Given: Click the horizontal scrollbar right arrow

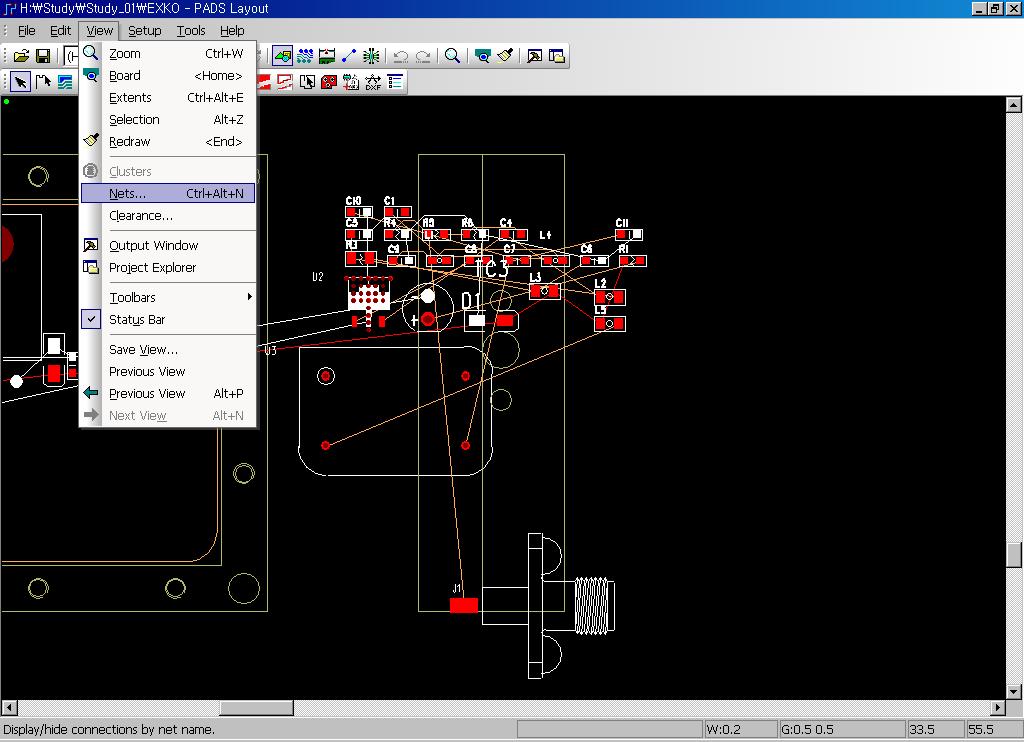Looking at the screenshot, I should (997, 707).
